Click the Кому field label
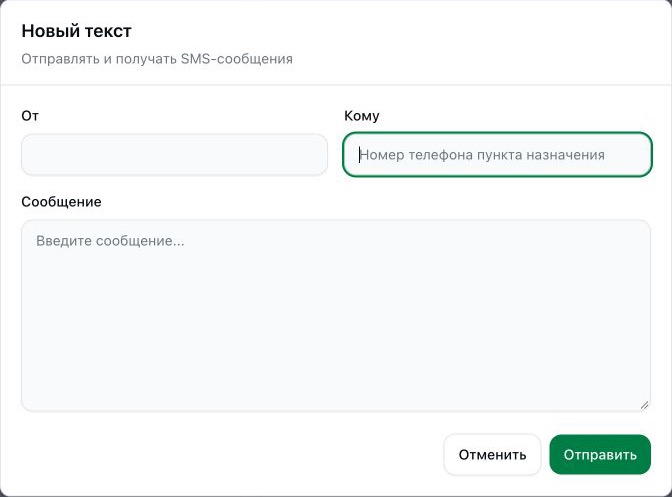The width and height of the screenshot is (672, 497). 362,116
